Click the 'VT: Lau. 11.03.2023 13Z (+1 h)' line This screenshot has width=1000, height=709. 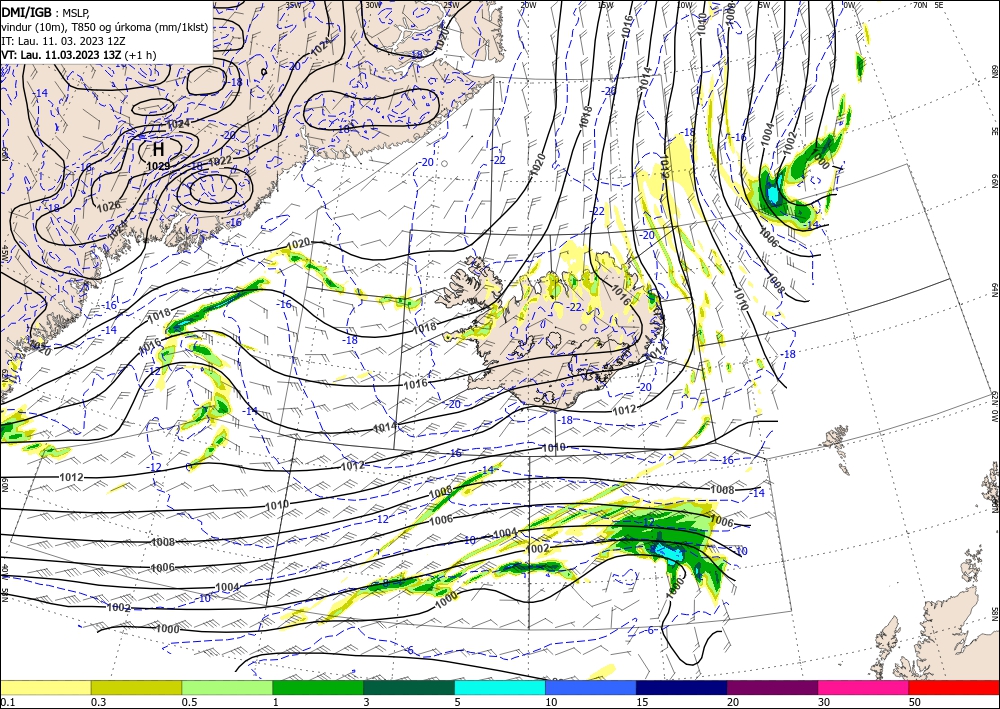click(x=78, y=55)
